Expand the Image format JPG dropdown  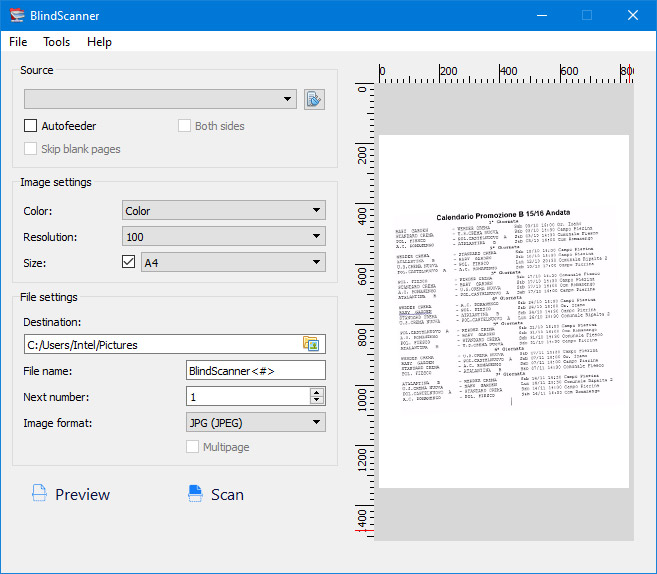click(x=256, y=422)
